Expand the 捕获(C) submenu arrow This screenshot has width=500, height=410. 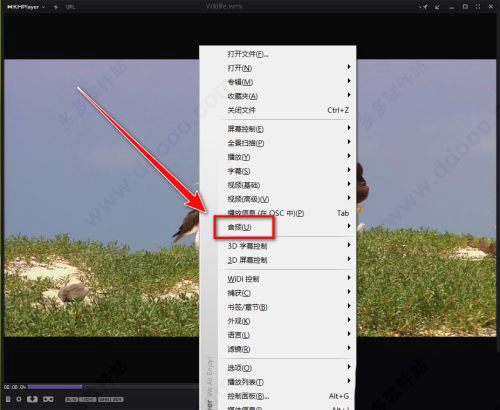pos(349,292)
